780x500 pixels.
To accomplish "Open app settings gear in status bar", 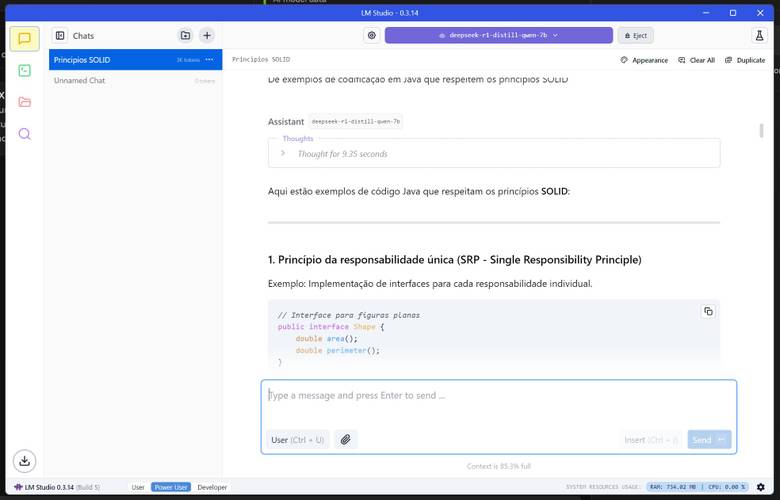I will [761, 487].
